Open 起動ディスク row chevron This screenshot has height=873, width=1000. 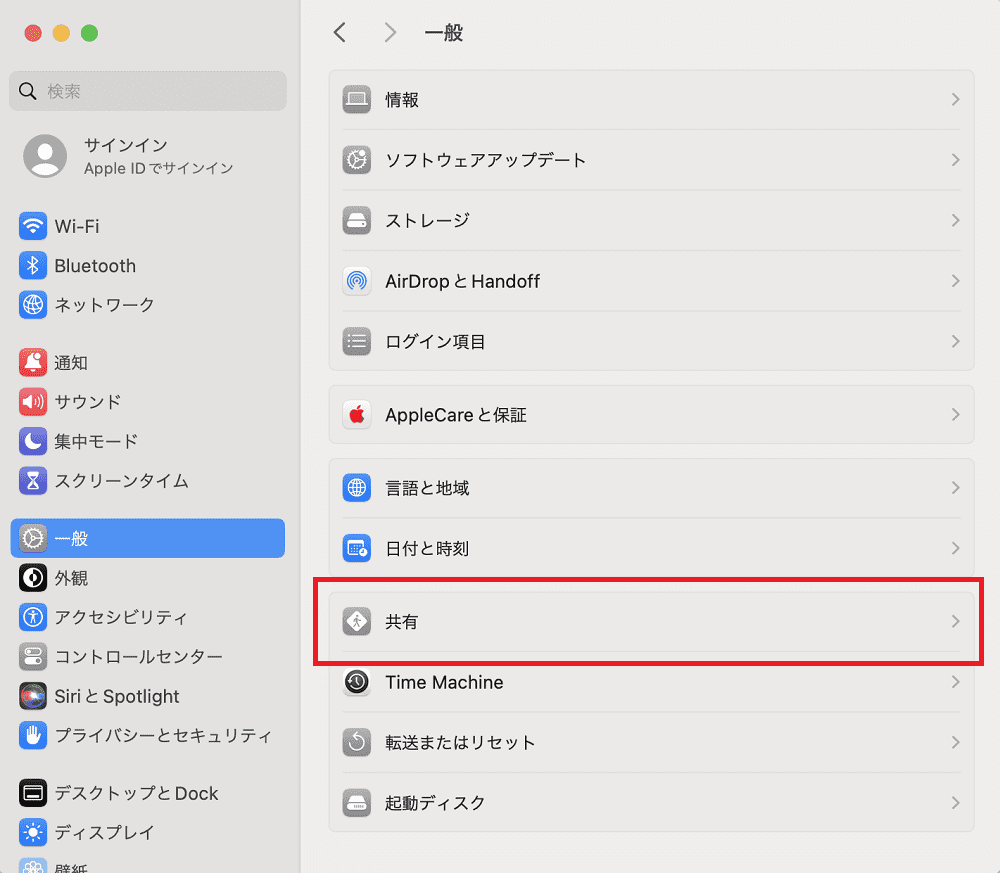tap(955, 803)
